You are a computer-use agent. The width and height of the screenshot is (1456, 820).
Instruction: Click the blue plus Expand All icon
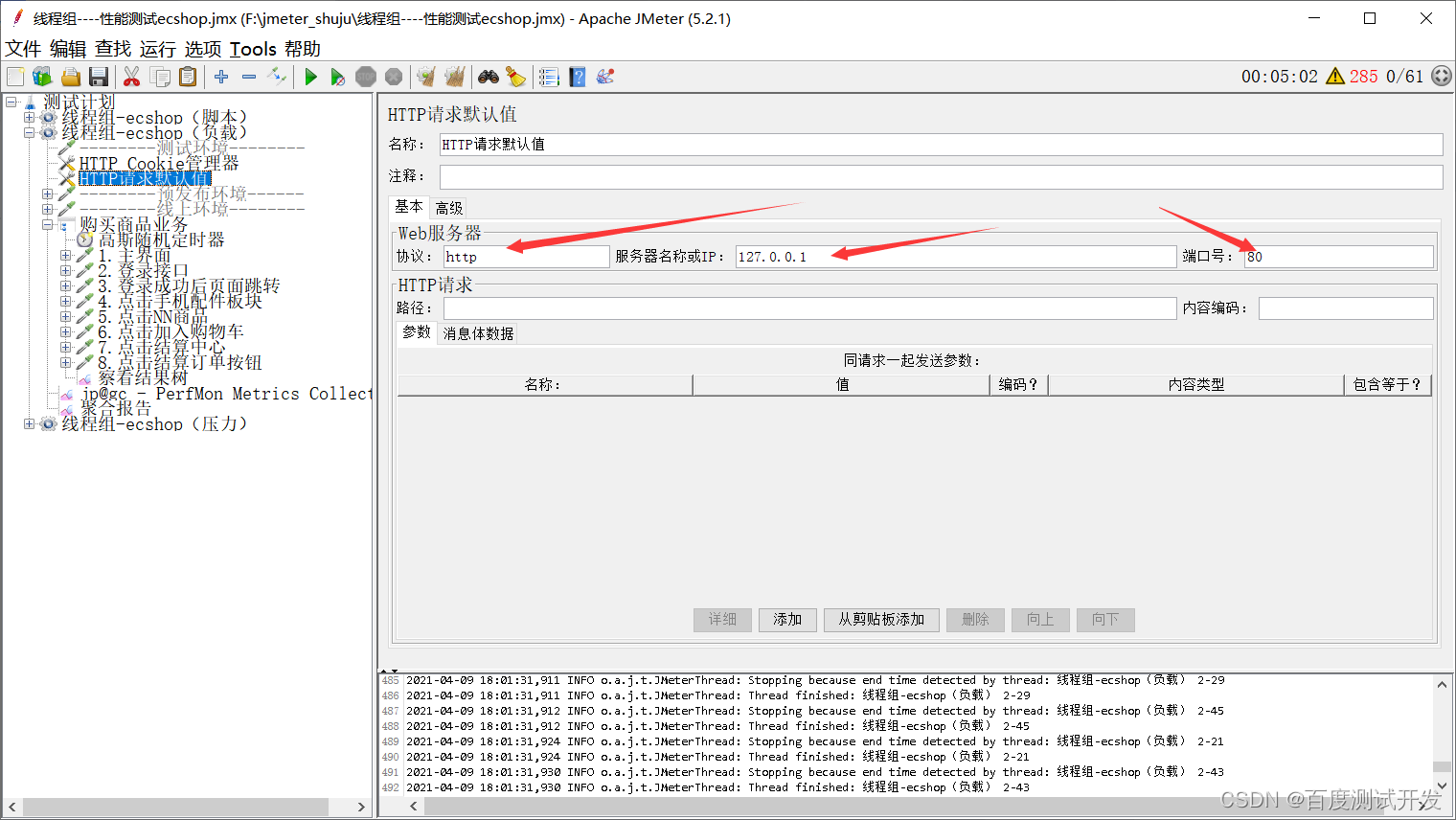pos(221,77)
